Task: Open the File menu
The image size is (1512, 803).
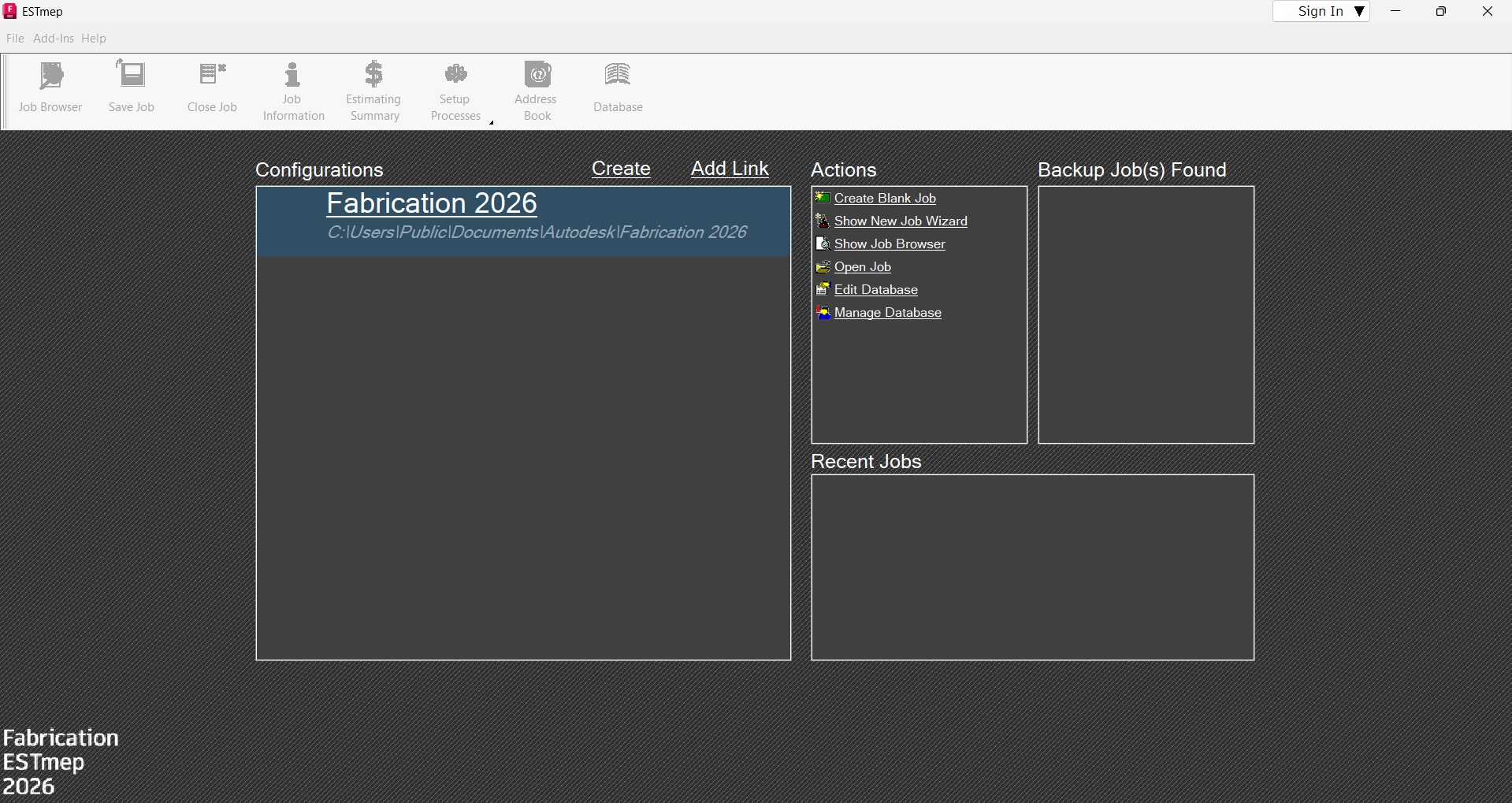Action: tap(15, 39)
